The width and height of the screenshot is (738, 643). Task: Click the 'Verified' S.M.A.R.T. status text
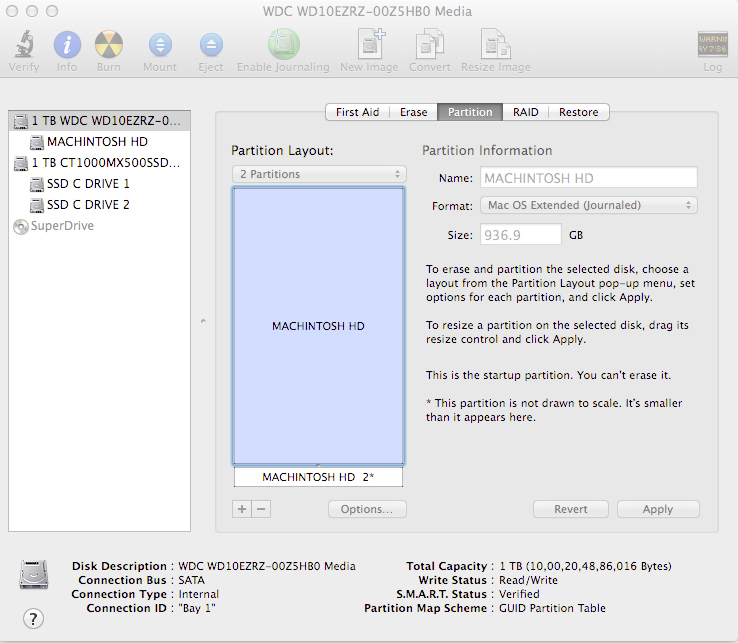pos(519,594)
